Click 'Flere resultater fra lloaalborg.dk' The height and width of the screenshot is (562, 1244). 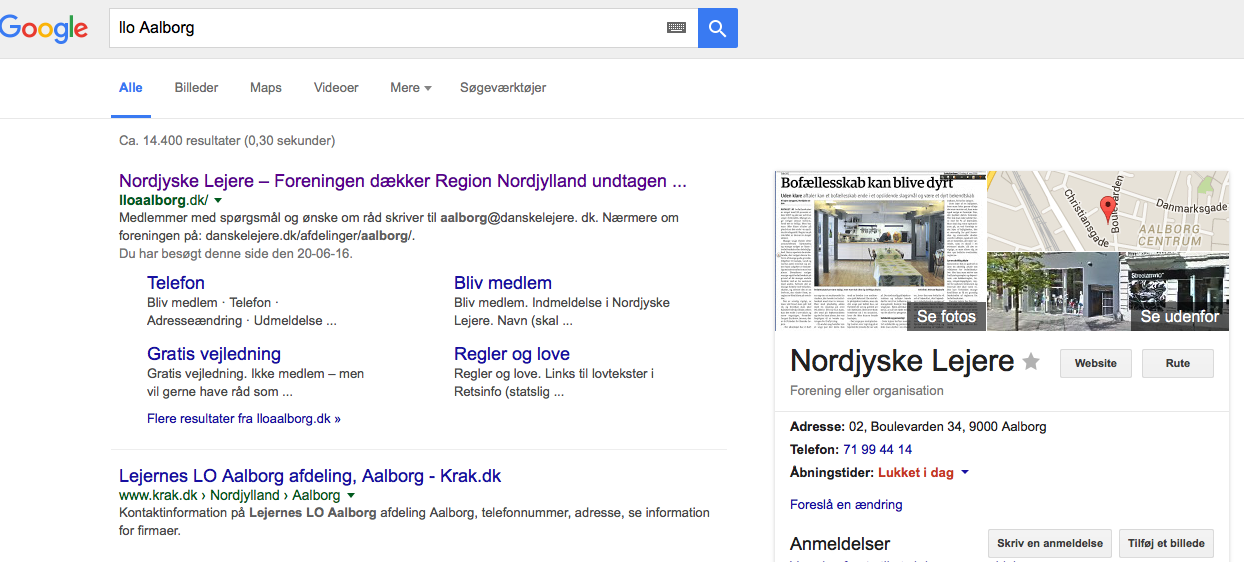click(244, 419)
